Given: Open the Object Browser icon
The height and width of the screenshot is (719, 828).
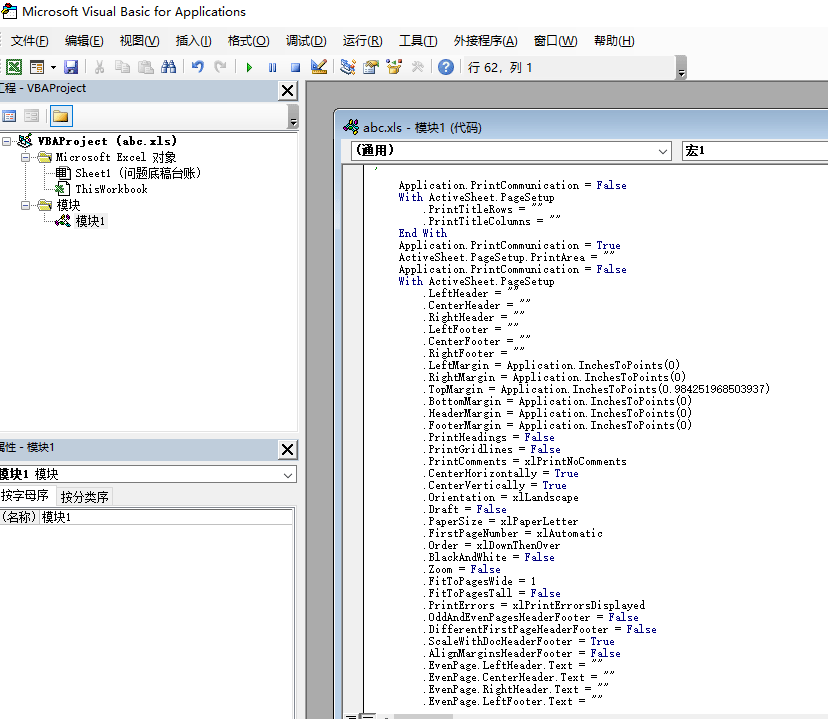Looking at the screenshot, I should coord(394,66).
